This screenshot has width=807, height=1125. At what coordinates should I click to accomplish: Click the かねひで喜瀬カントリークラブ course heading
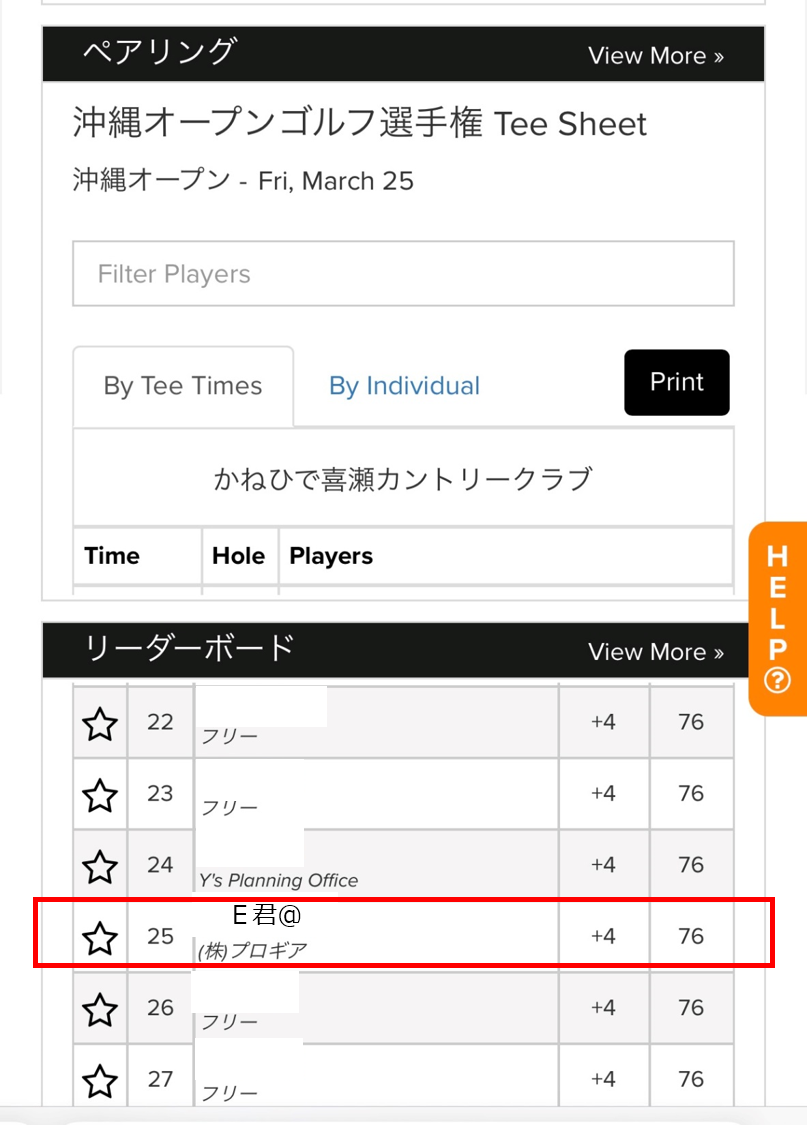(403, 479)
